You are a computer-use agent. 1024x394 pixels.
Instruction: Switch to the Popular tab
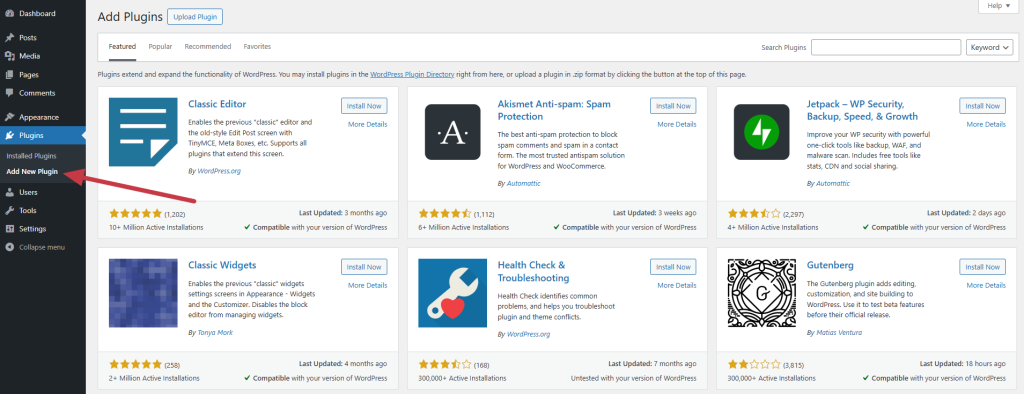pos(160,46)
